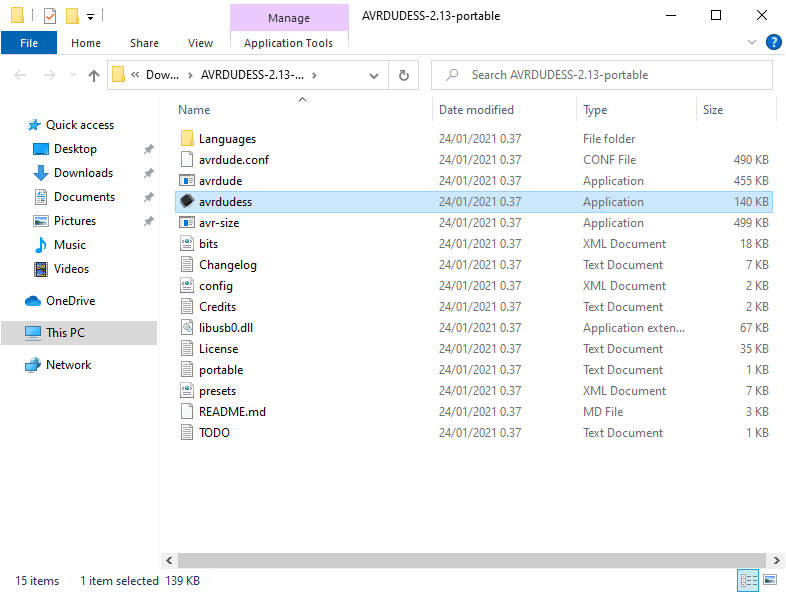The image size is (786, 593).
Task: Select the README.md file icon
Action: pos(186,412)
